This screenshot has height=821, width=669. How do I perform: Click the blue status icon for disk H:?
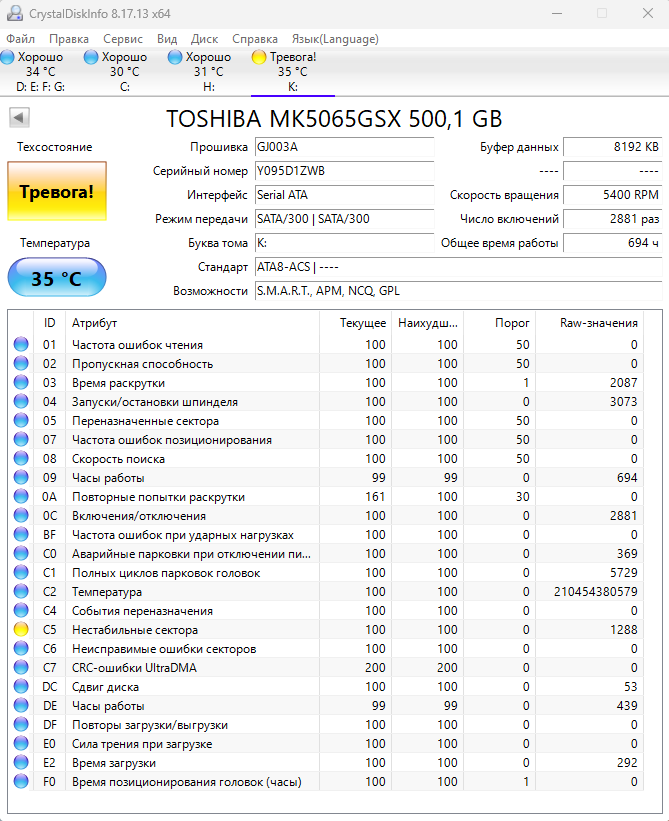click(175, 57)
